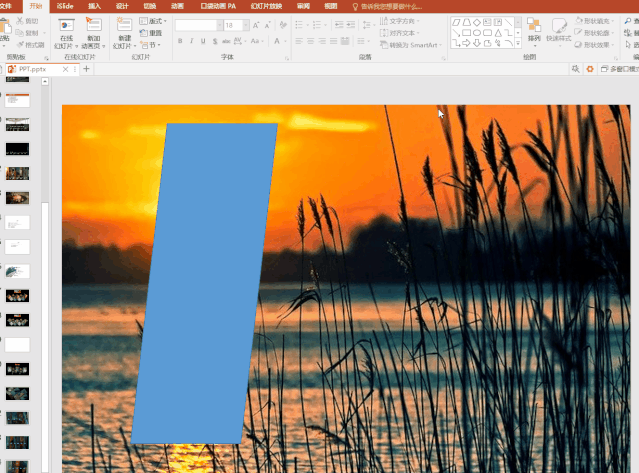The image size is (639, 473).
Task: Switch to the Insert (插入) tab
Action: (94, 6)
